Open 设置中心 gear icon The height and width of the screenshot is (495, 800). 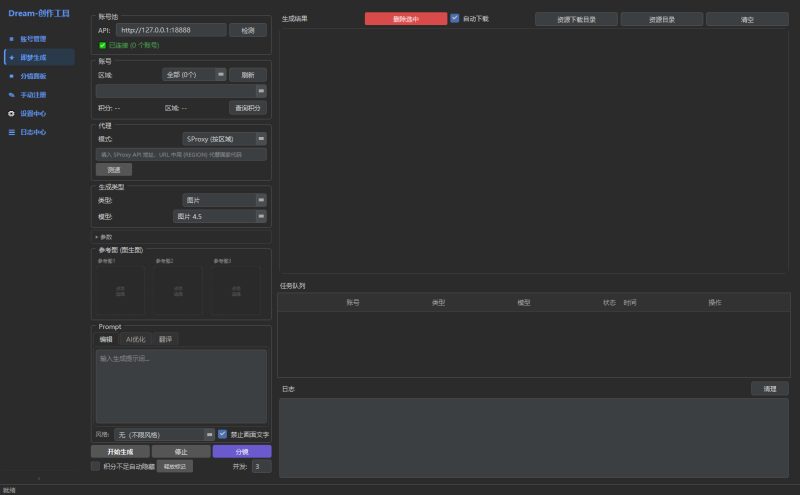12,113
